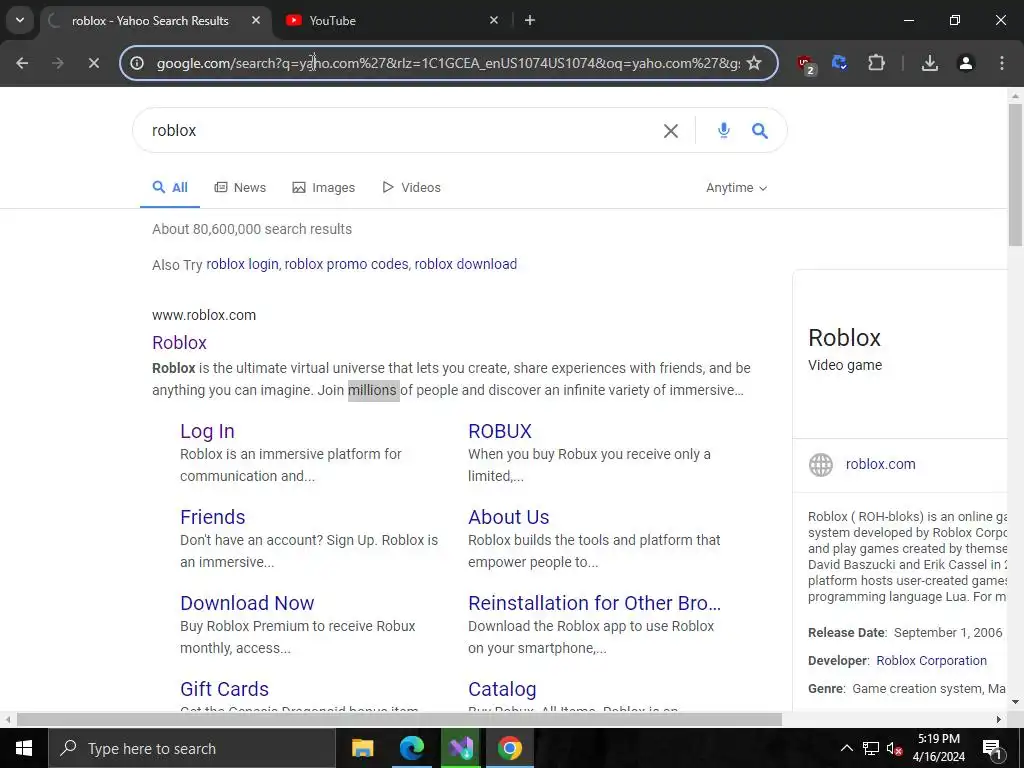Select the Videos results tab
Viewport: 1024px width, 768px height.
click(411, 188)
